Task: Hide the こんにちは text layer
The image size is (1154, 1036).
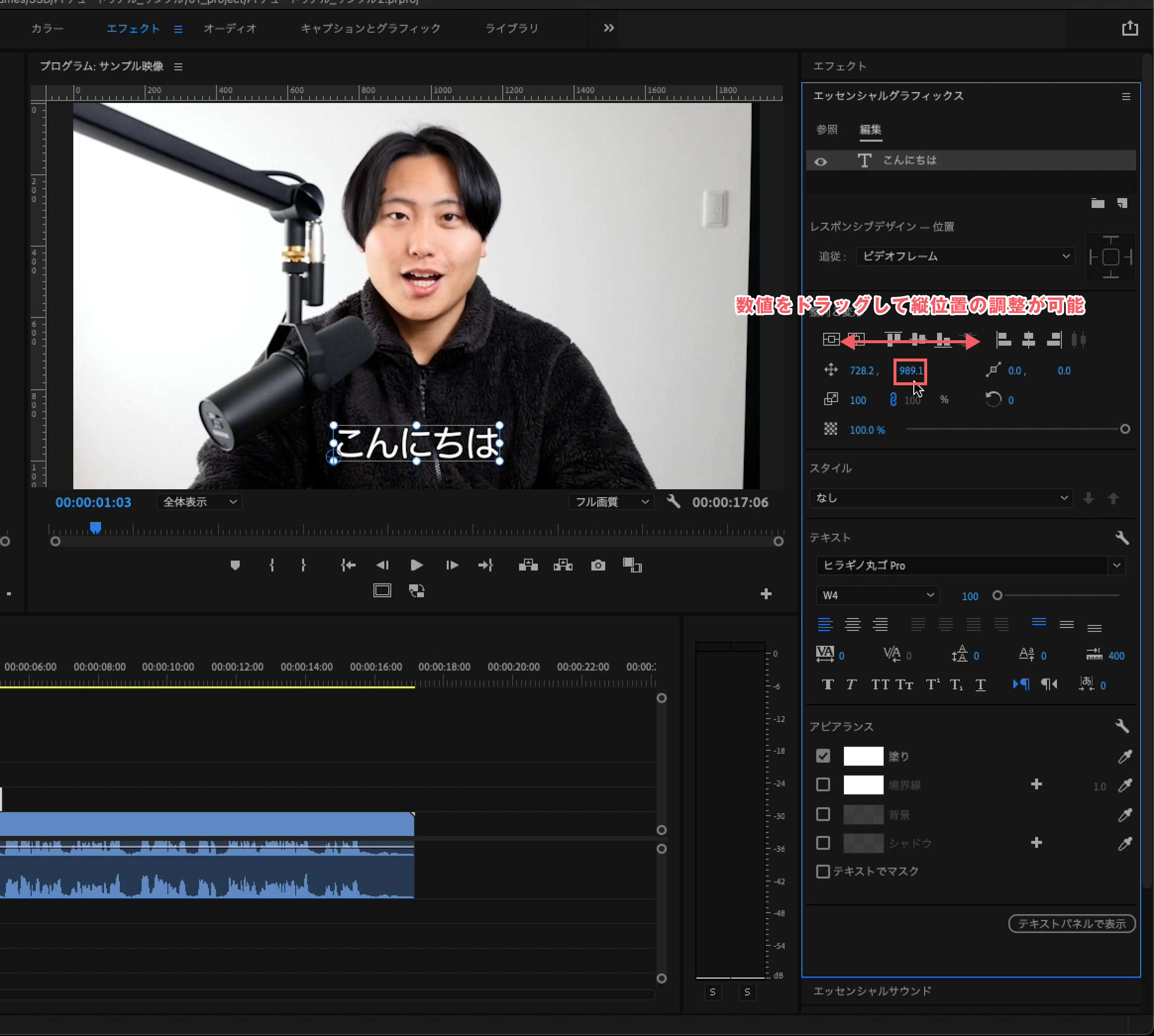Action: (x=820, y=161)
